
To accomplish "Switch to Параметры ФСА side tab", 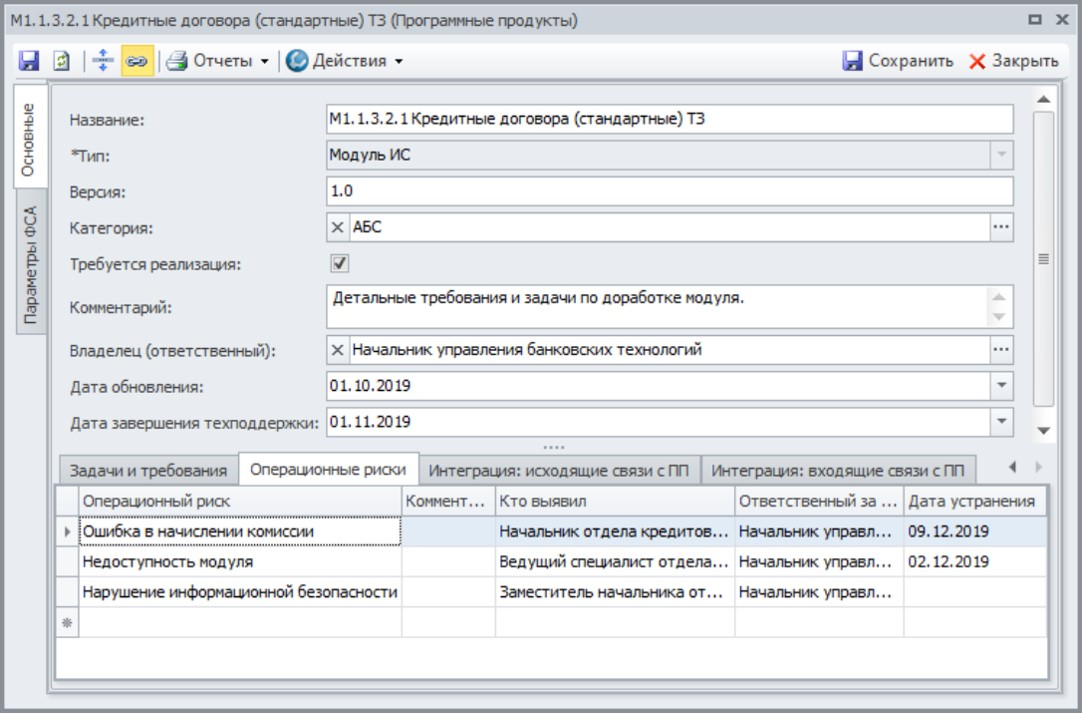I will pos(31,265).
